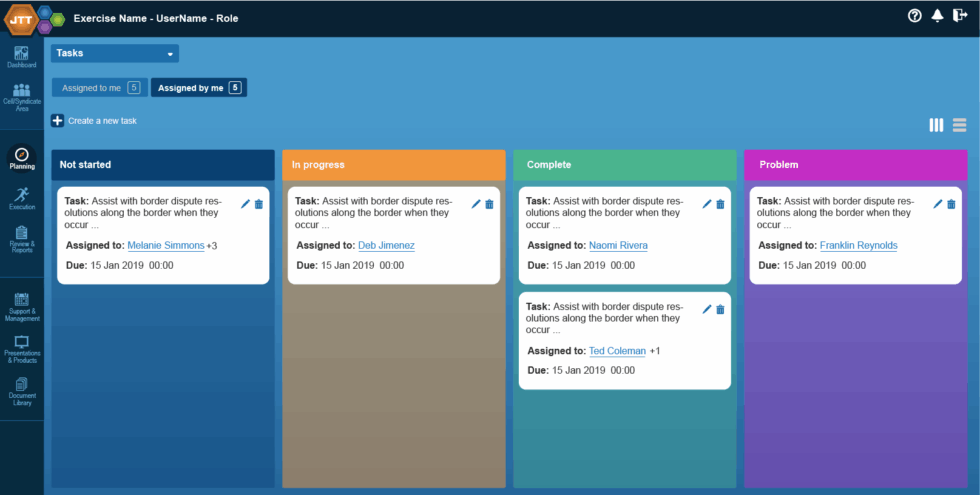Click the help question mark icon

914,16
